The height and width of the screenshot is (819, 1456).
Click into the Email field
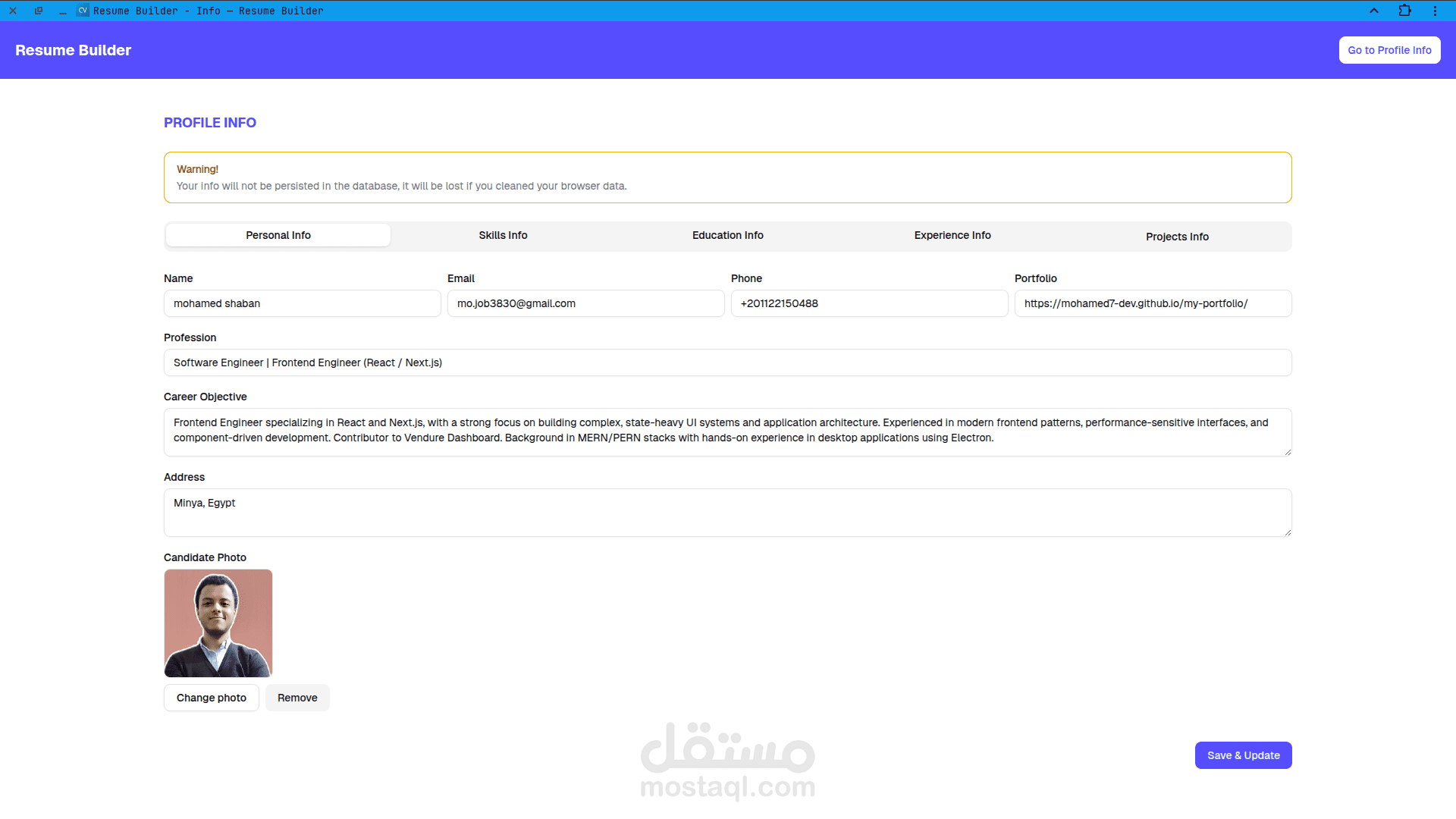pyautogui.click(x=585, y=303)
